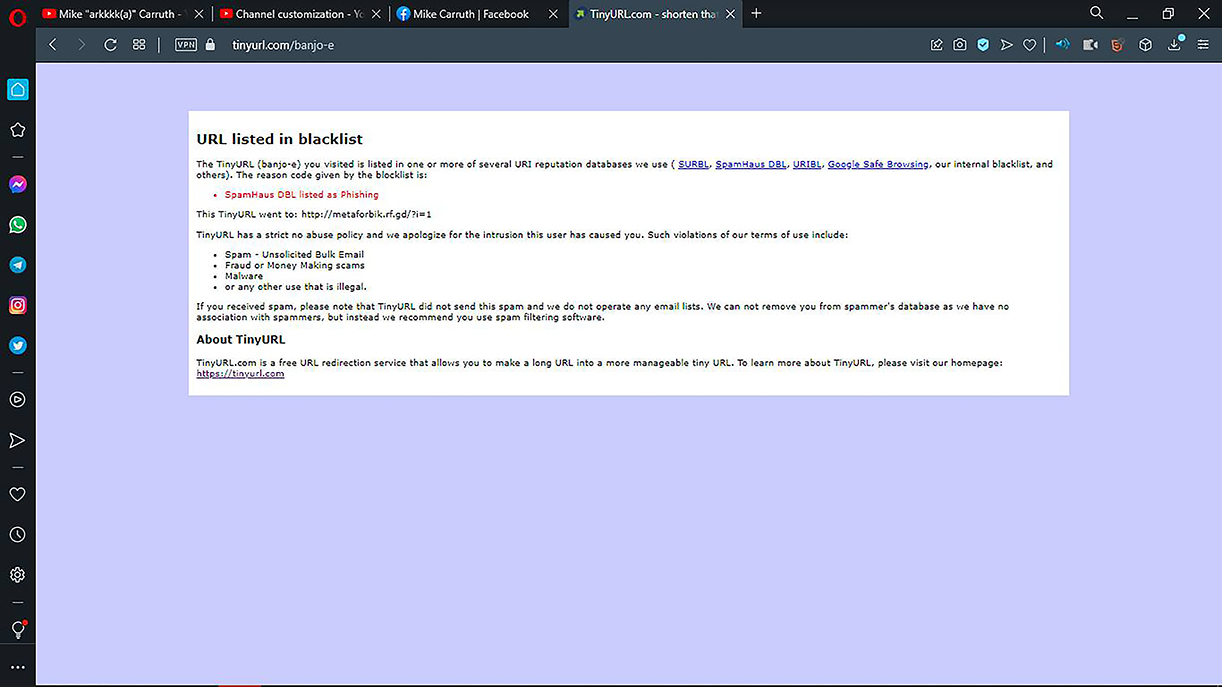Open Instagram in the sidebar
Image resolution: width=1222 pixels, height=687 pixels.
17,306
